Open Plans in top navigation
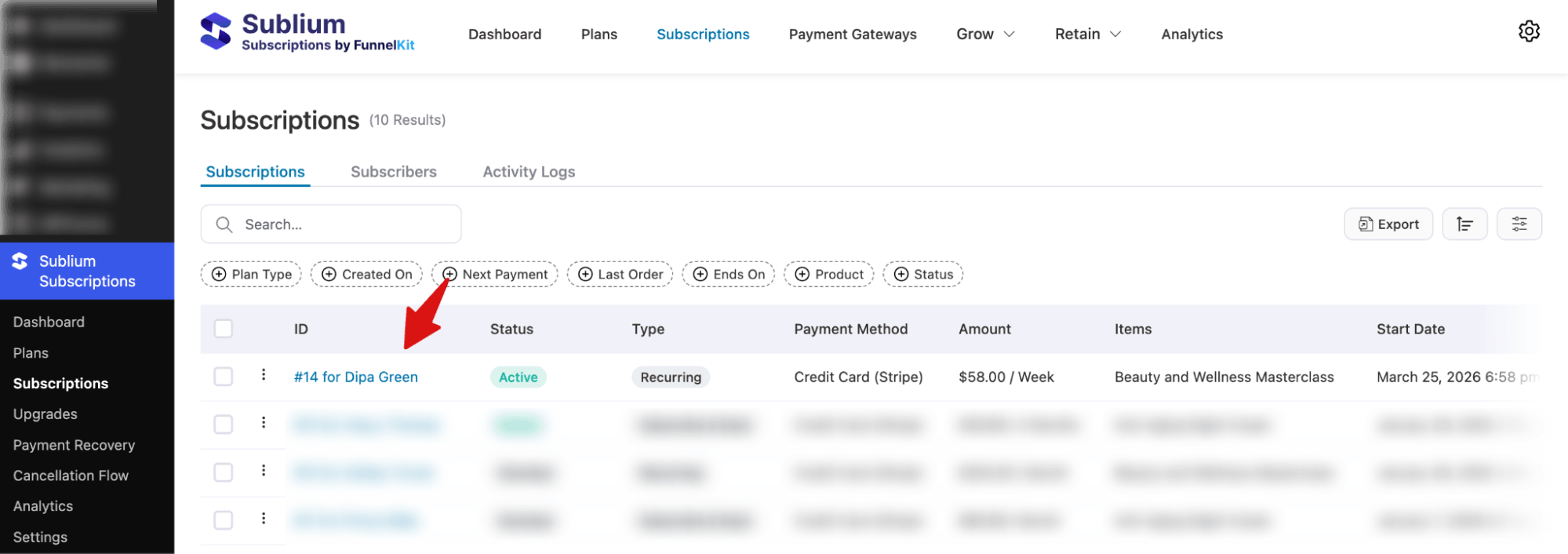 tap(599, 34)
